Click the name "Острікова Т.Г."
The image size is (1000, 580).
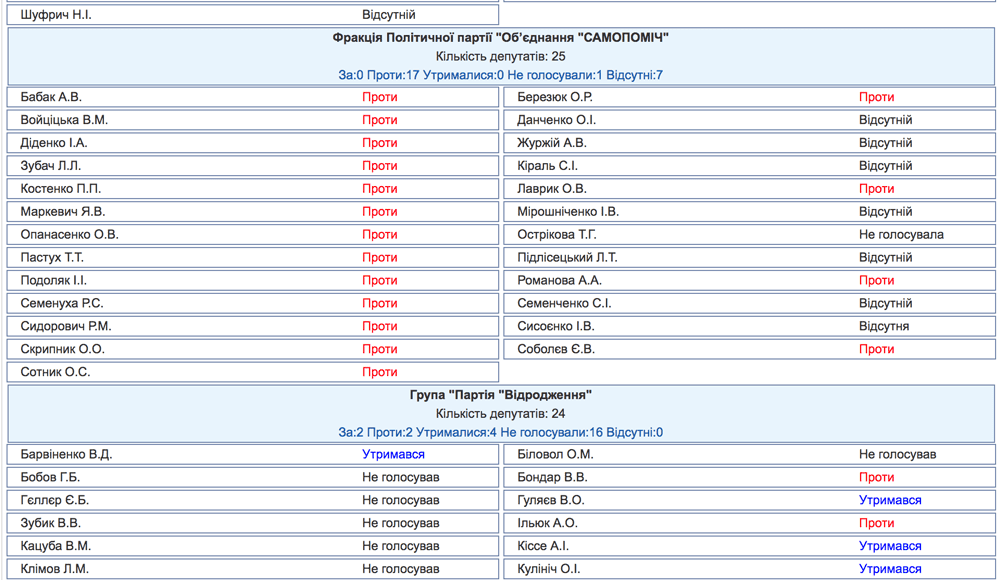[557, 235]
